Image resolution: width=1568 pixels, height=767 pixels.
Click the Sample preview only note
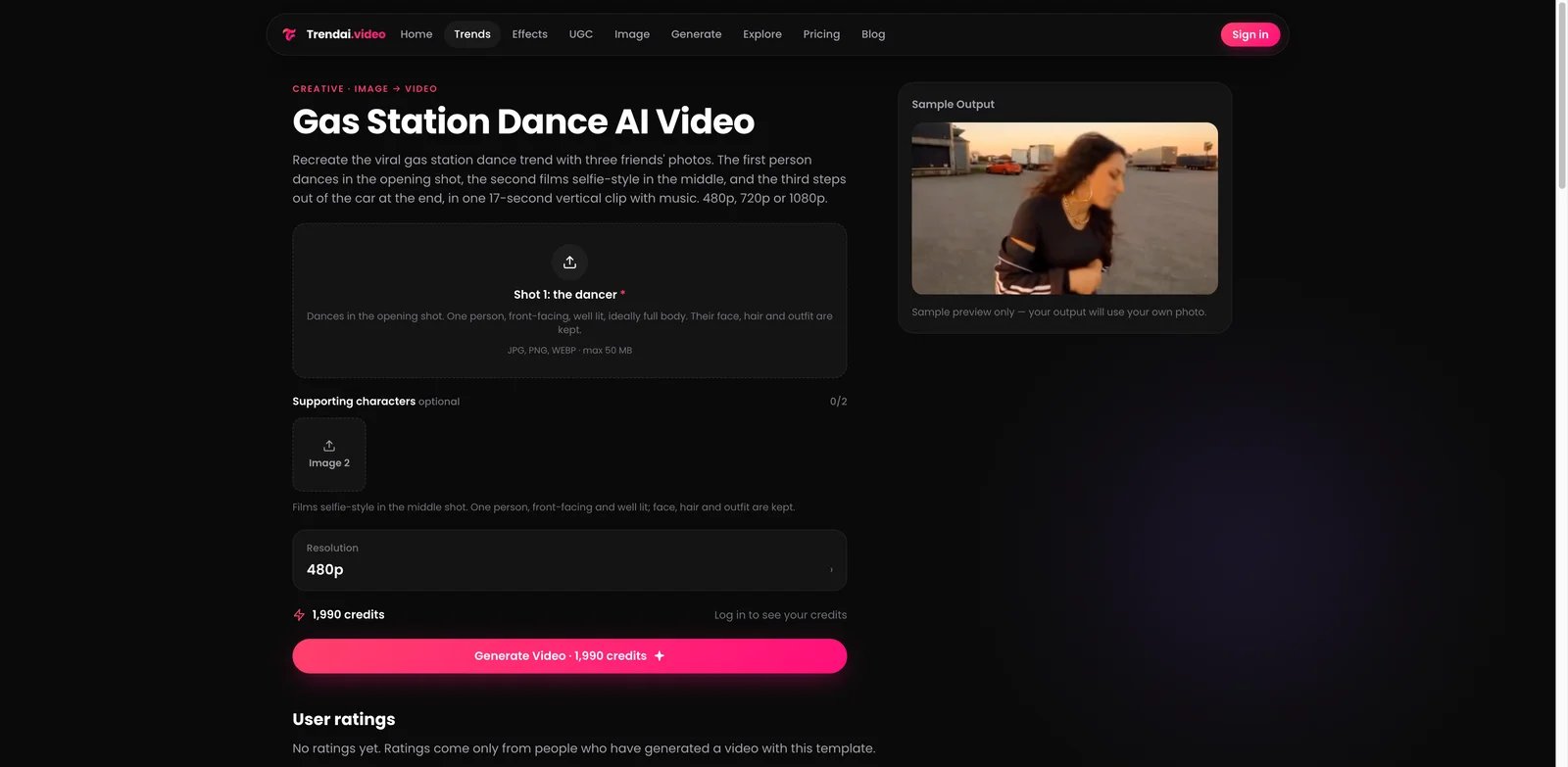pos(1059,312)
